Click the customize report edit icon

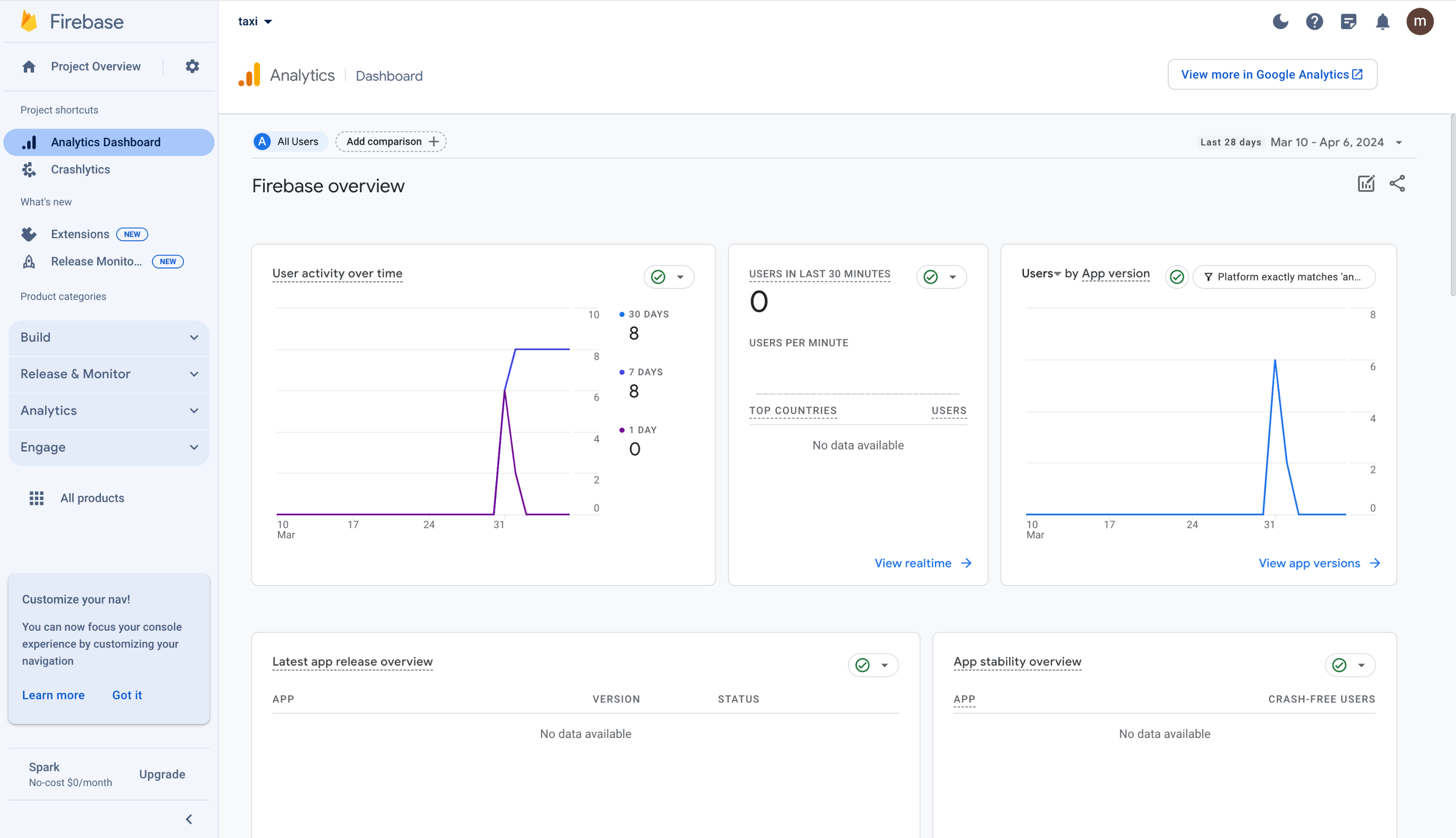click(x=1366, y=184)
